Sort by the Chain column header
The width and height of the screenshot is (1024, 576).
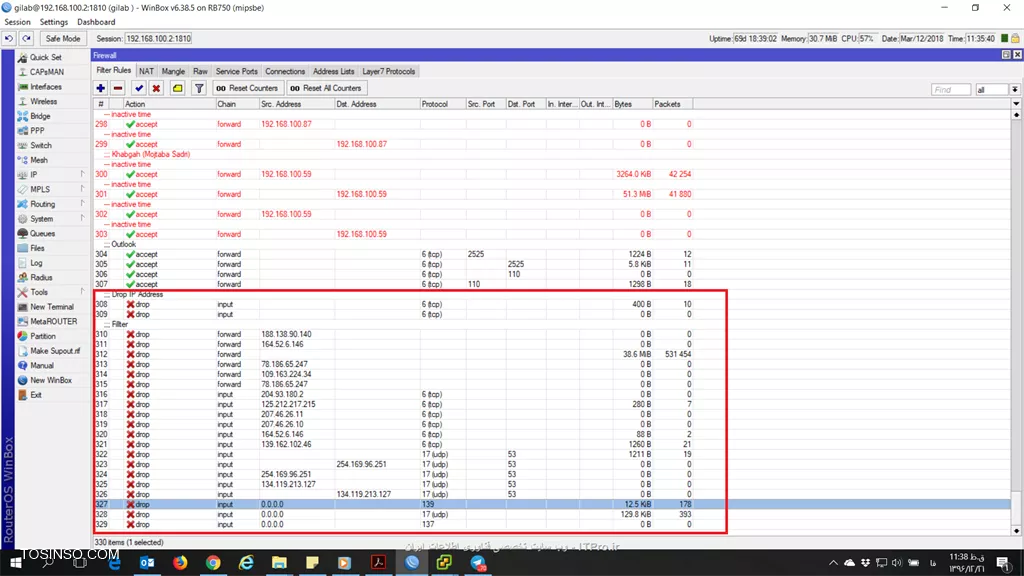(x=236, y=104)
